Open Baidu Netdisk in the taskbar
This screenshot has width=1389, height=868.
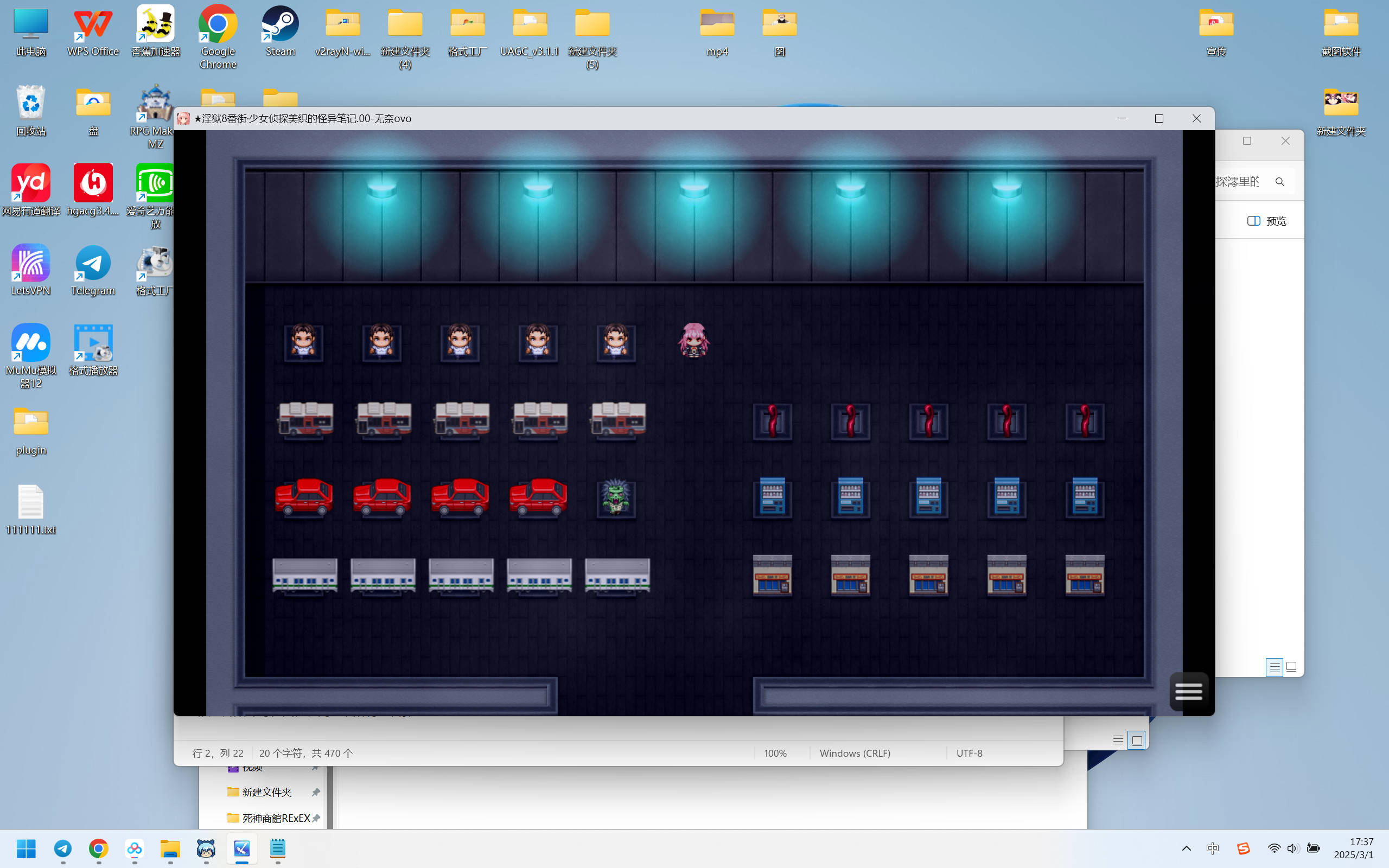(135, 848)
